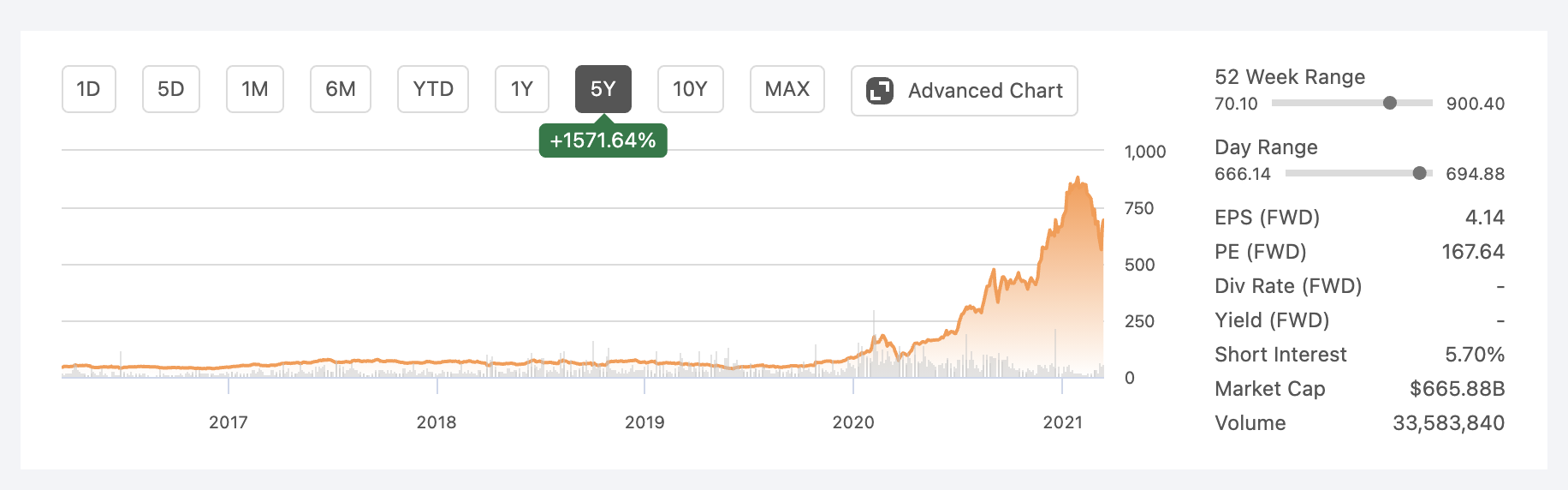Click the Advanced Chart expand icon
Image resolution: width=1568 pixels, height=490 pixels.
click(880, 91)
